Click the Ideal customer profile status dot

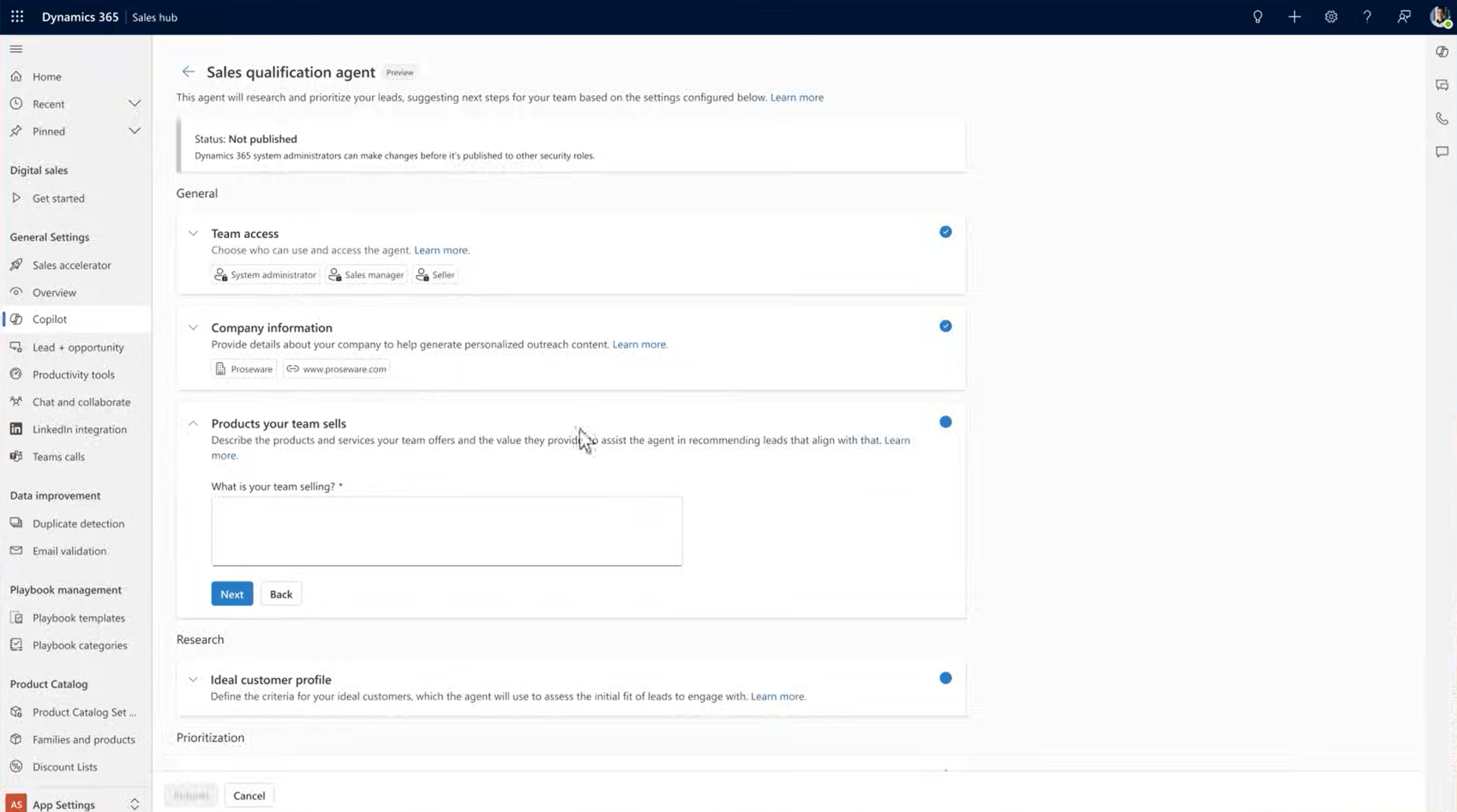click(945, 678)
